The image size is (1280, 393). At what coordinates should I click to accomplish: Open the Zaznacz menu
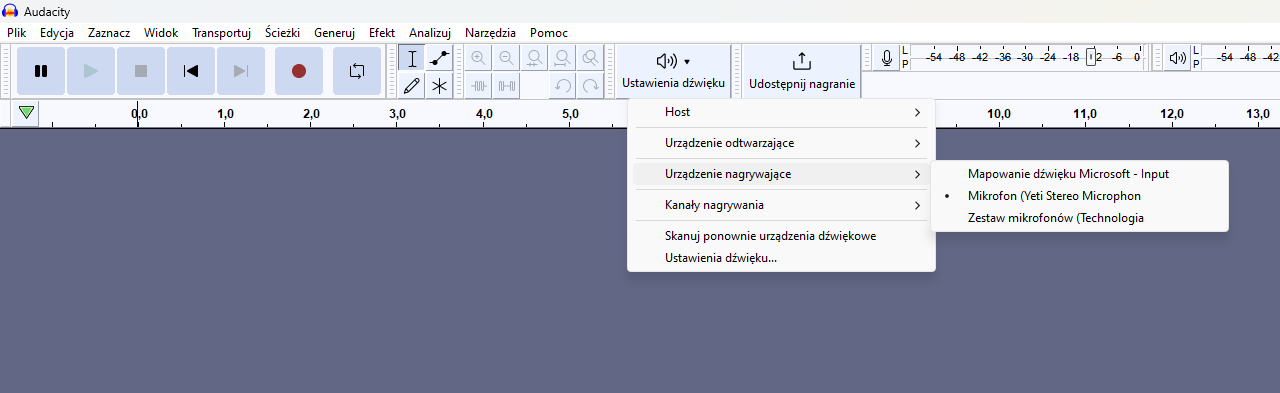[x=109, y=33]
